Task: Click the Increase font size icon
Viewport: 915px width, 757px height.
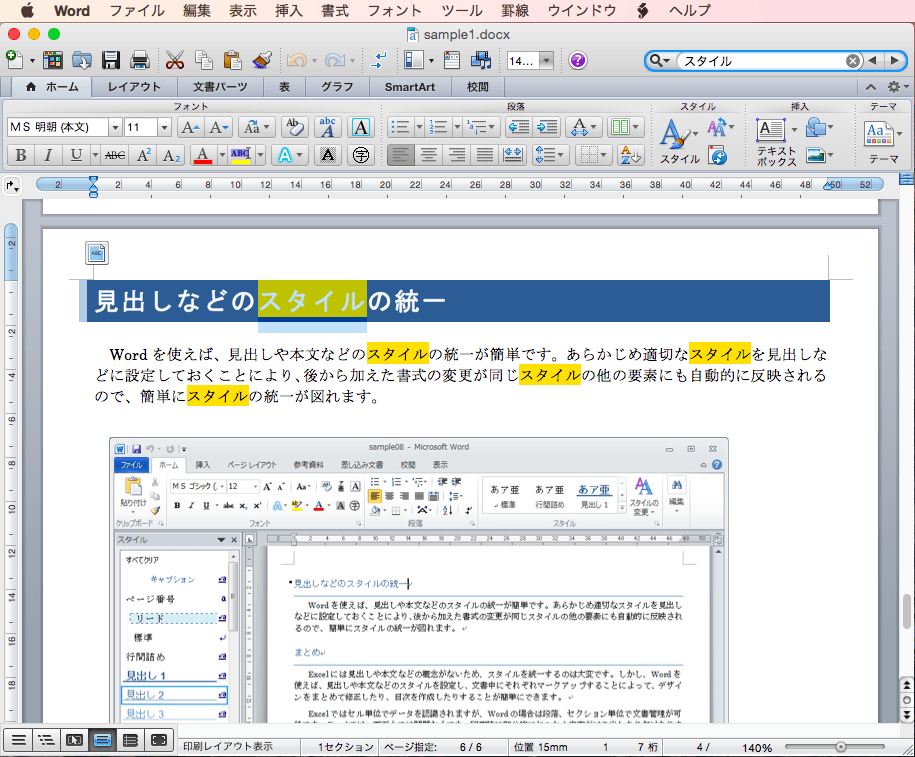Action: click(190, 127)
